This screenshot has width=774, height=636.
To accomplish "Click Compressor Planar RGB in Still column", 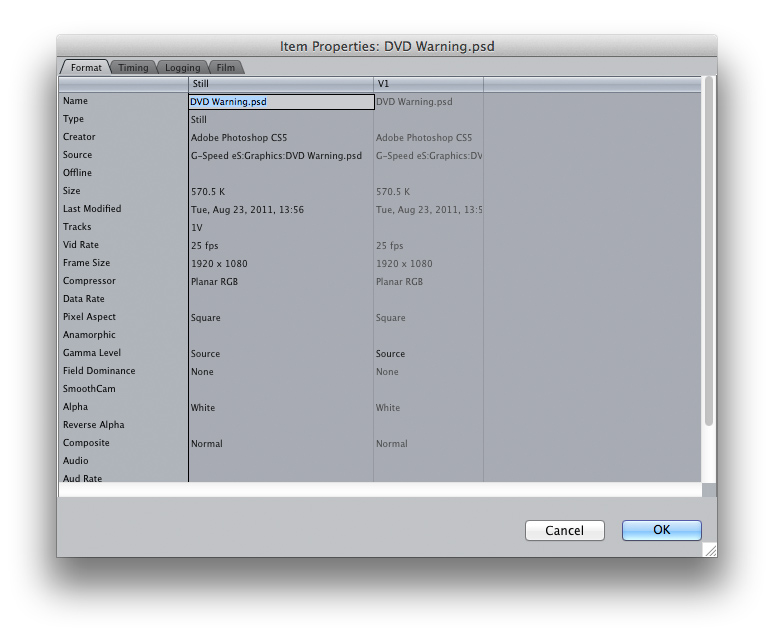I will point(214,281).
